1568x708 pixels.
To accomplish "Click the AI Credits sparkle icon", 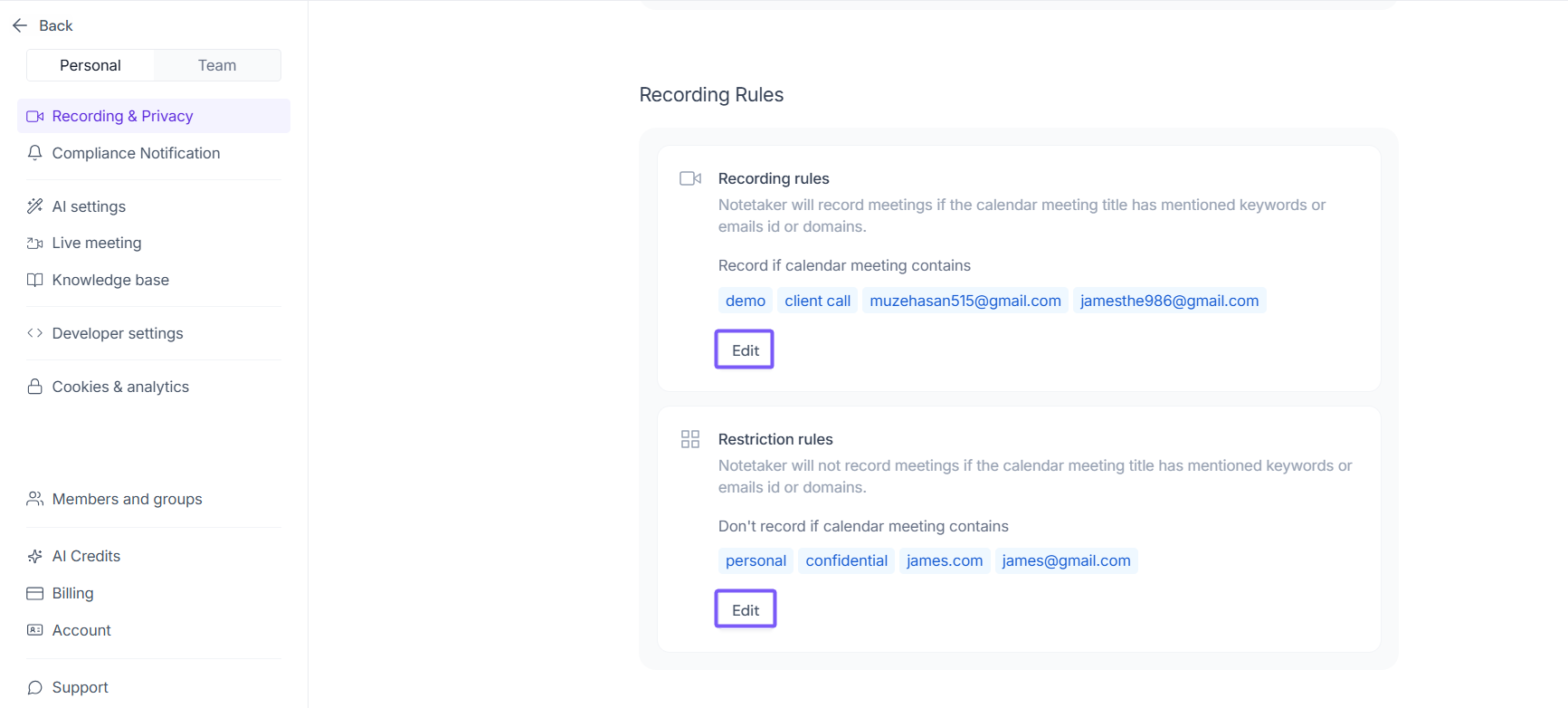I will tap(35, 556).
